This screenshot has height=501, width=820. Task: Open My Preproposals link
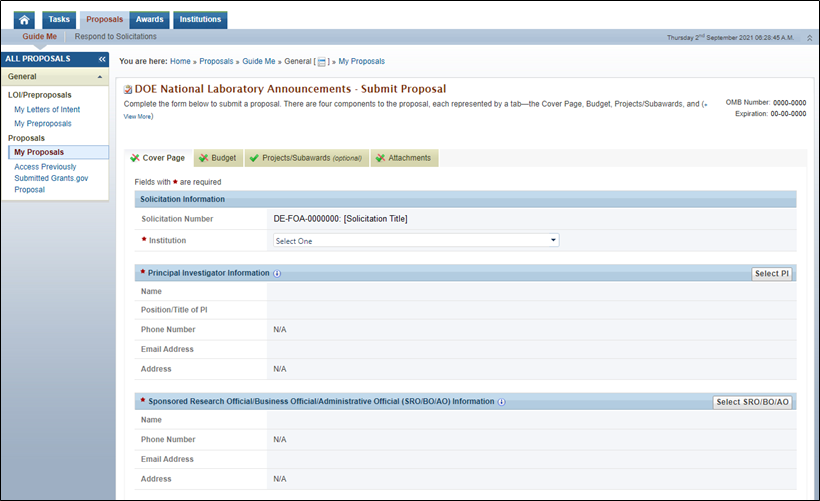(x=43, y=123)
